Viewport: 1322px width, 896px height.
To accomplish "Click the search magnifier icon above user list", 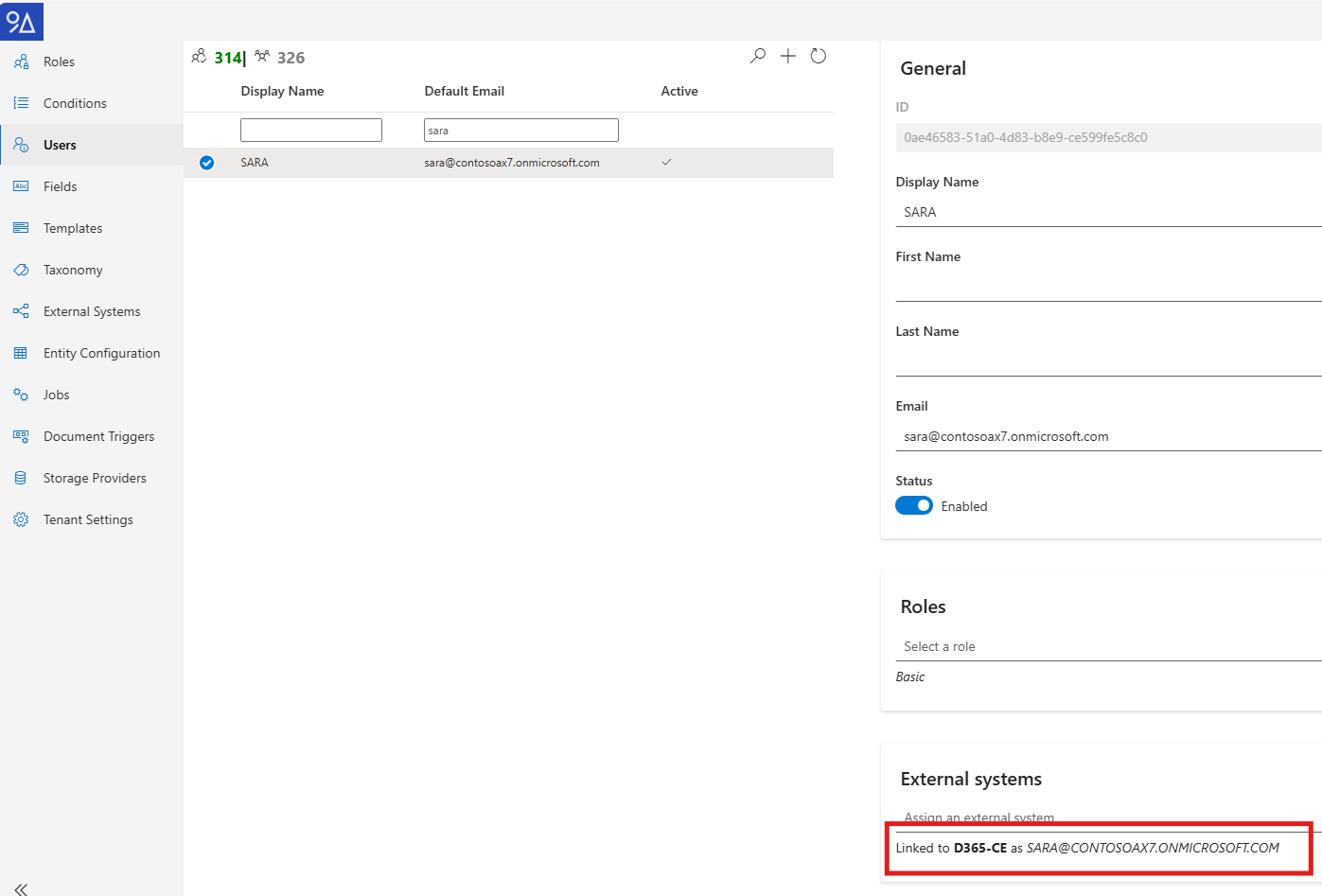I will coord(757,57).
